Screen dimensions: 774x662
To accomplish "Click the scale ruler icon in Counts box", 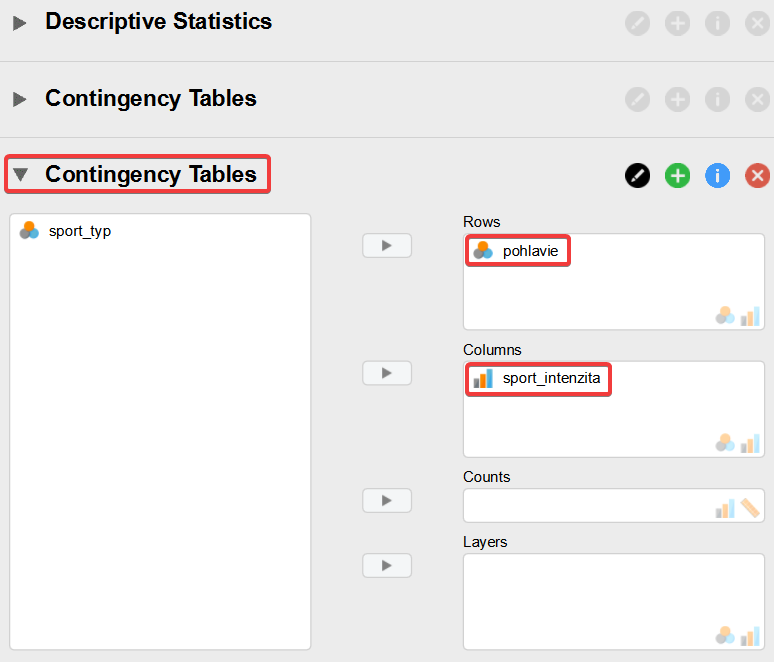I will click(750, 508).
